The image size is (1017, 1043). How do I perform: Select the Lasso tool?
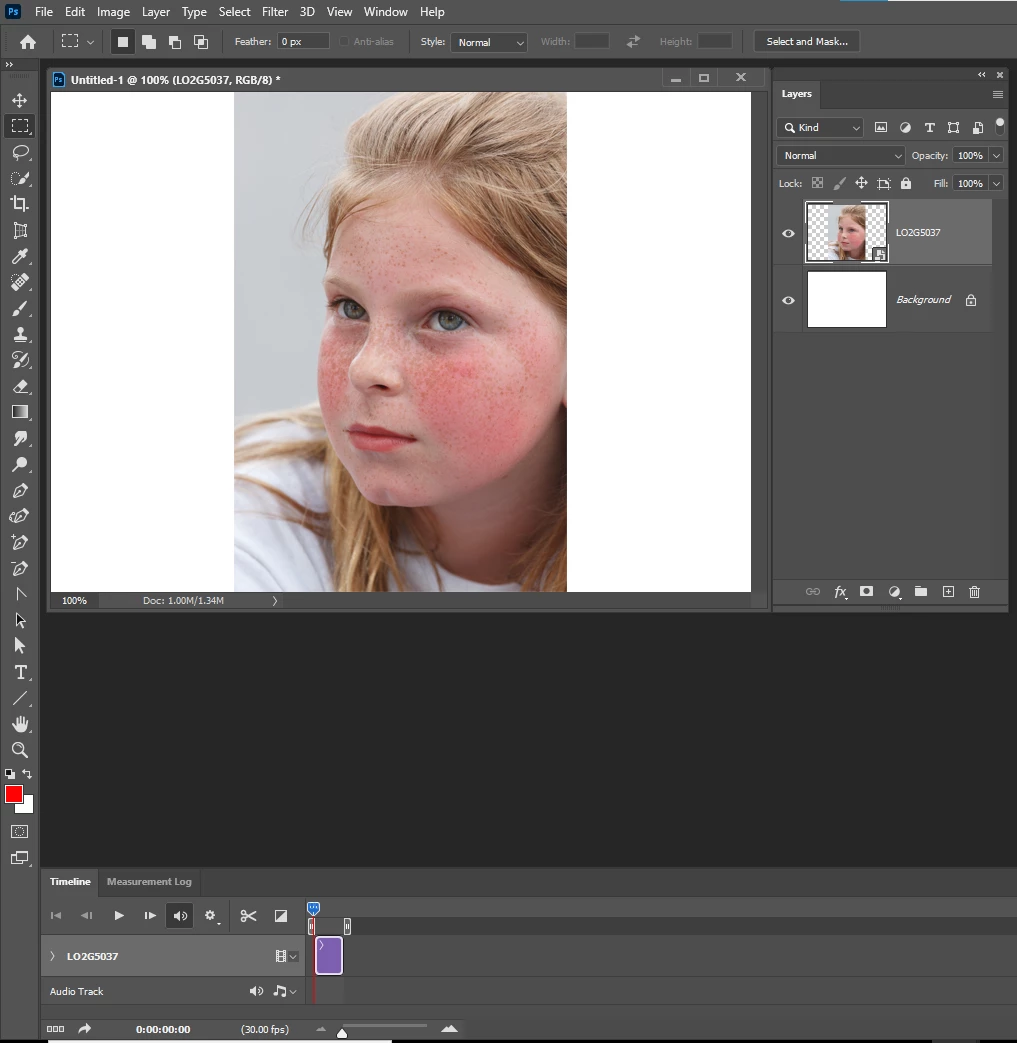click(x=20, y=152)
